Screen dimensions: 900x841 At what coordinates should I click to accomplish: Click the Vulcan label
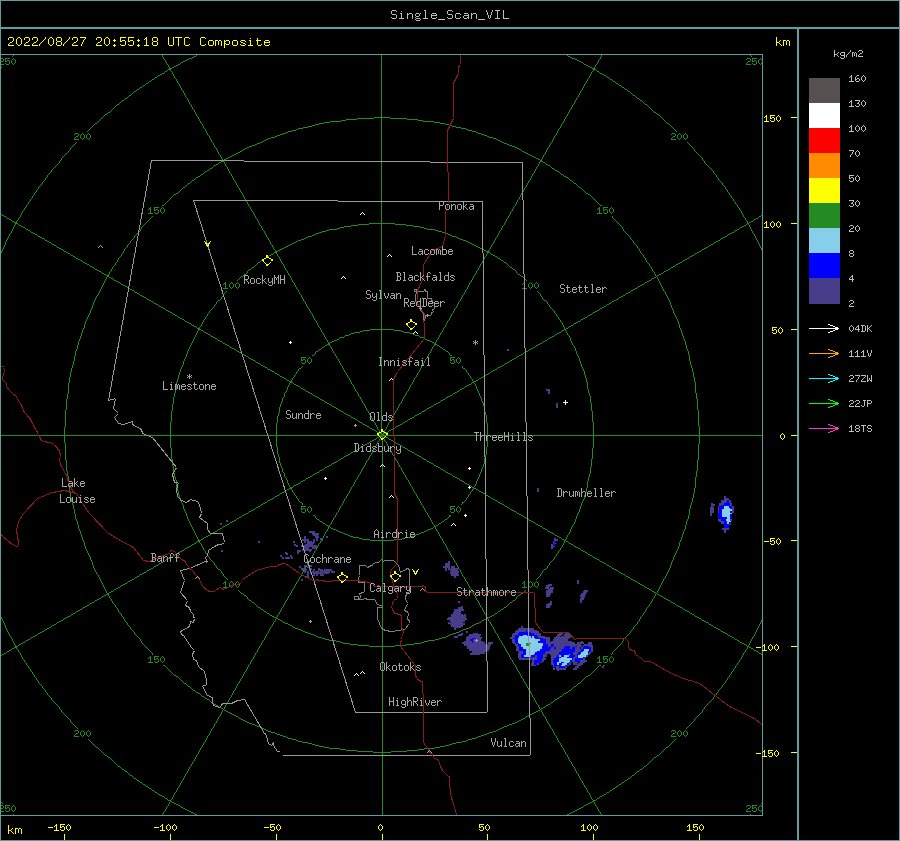(508, 743)
